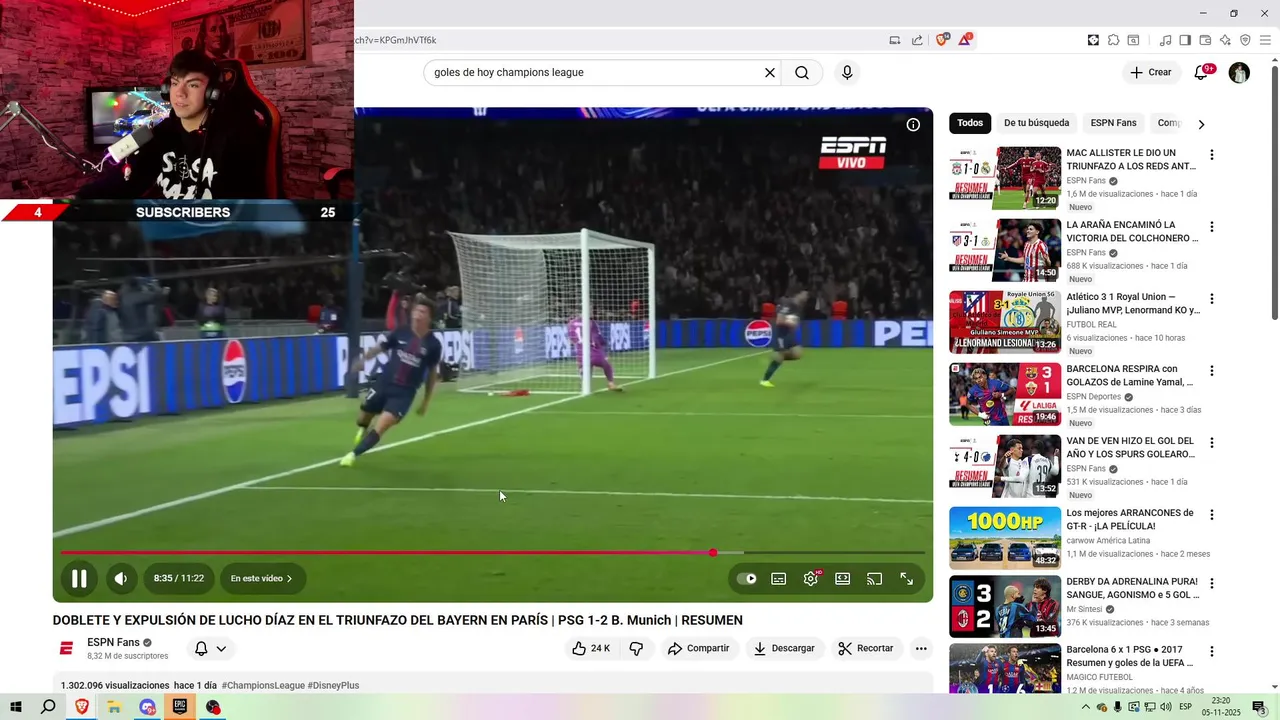Toggle the autoplay switch in player controls
1280x720 pixels.
click(746, 578)
